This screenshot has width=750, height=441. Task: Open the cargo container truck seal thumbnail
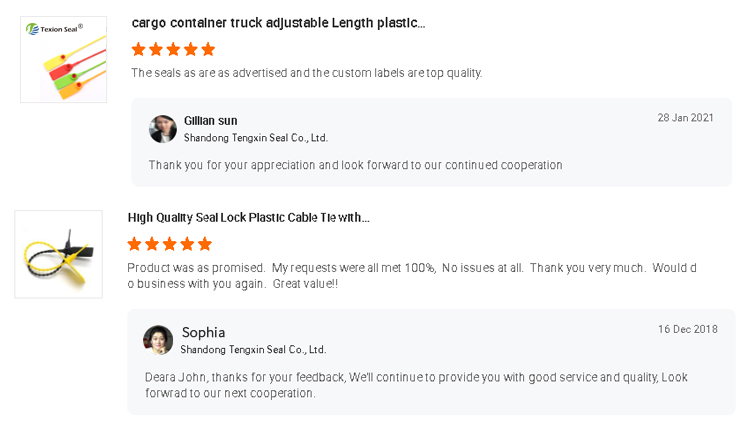pyautogui.click(x=63, y=59)
